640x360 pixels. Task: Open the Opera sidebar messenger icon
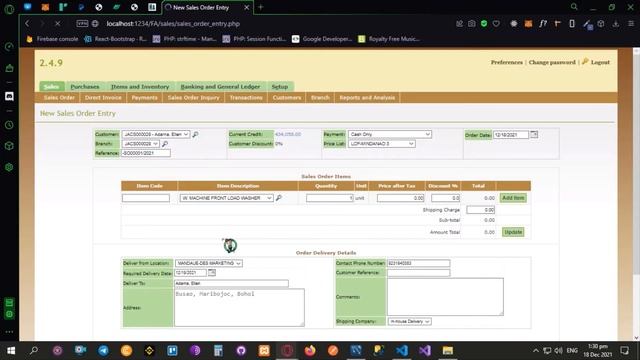(x=9, y=96)
